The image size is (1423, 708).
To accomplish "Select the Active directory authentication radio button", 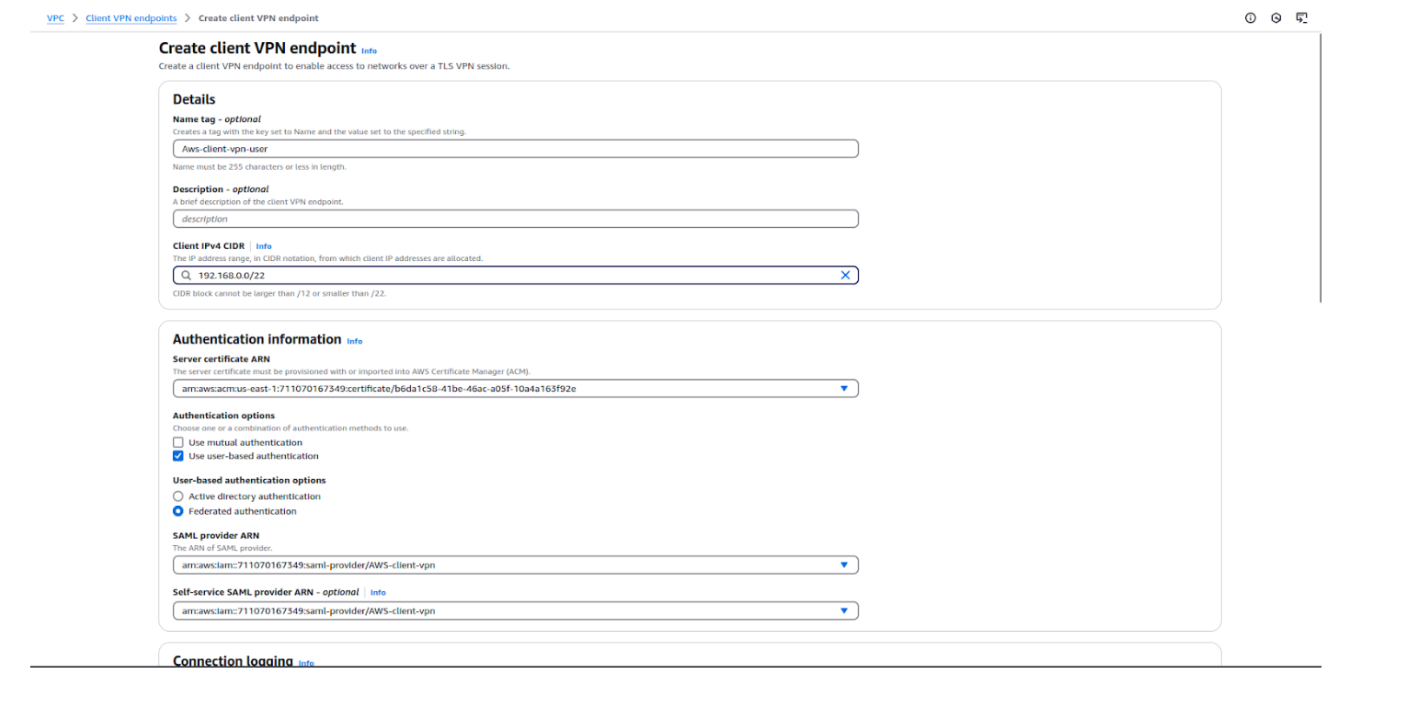I will coord(178,496).
